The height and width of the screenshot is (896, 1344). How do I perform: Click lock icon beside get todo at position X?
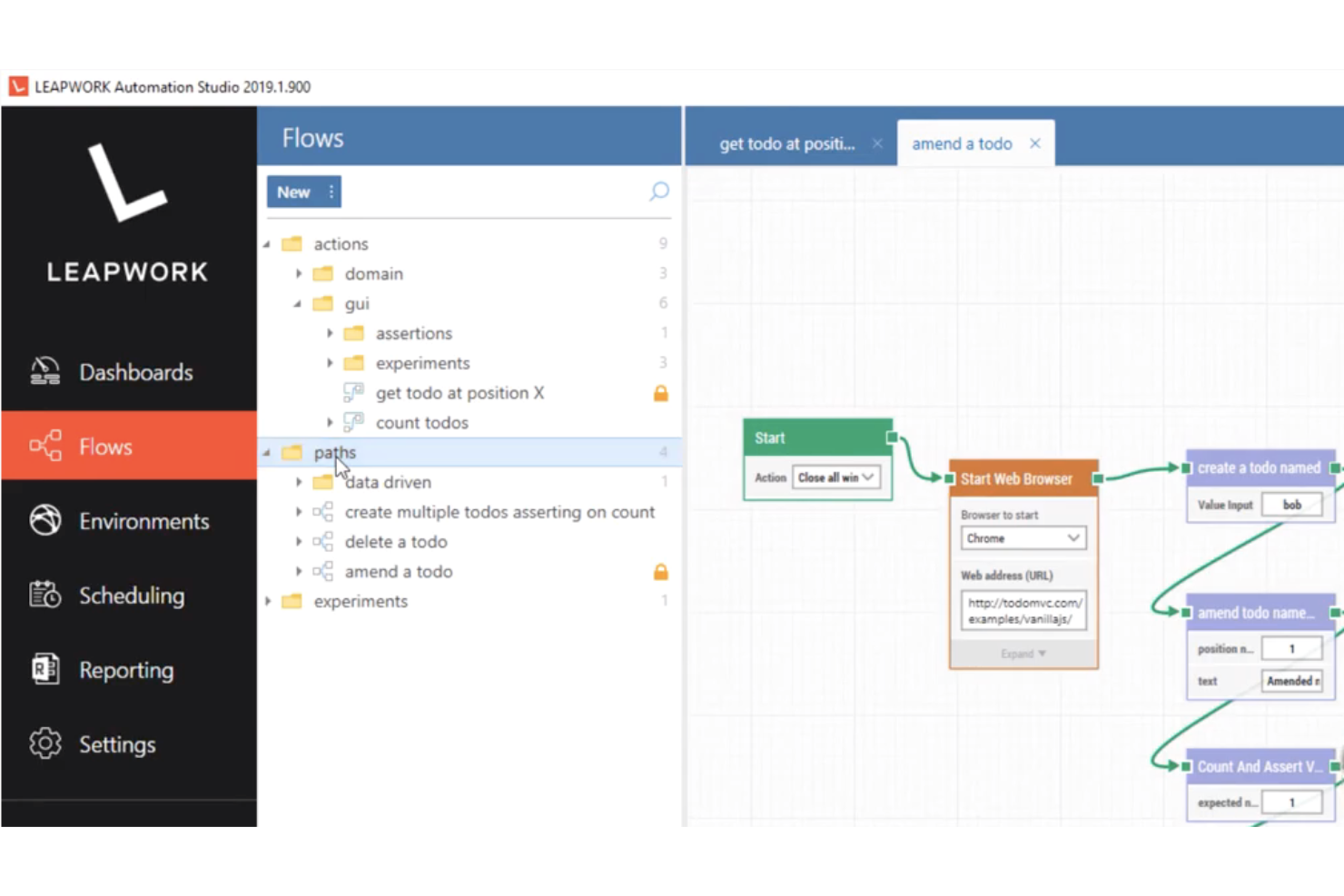pyautogui.click(x=661, y=393)
